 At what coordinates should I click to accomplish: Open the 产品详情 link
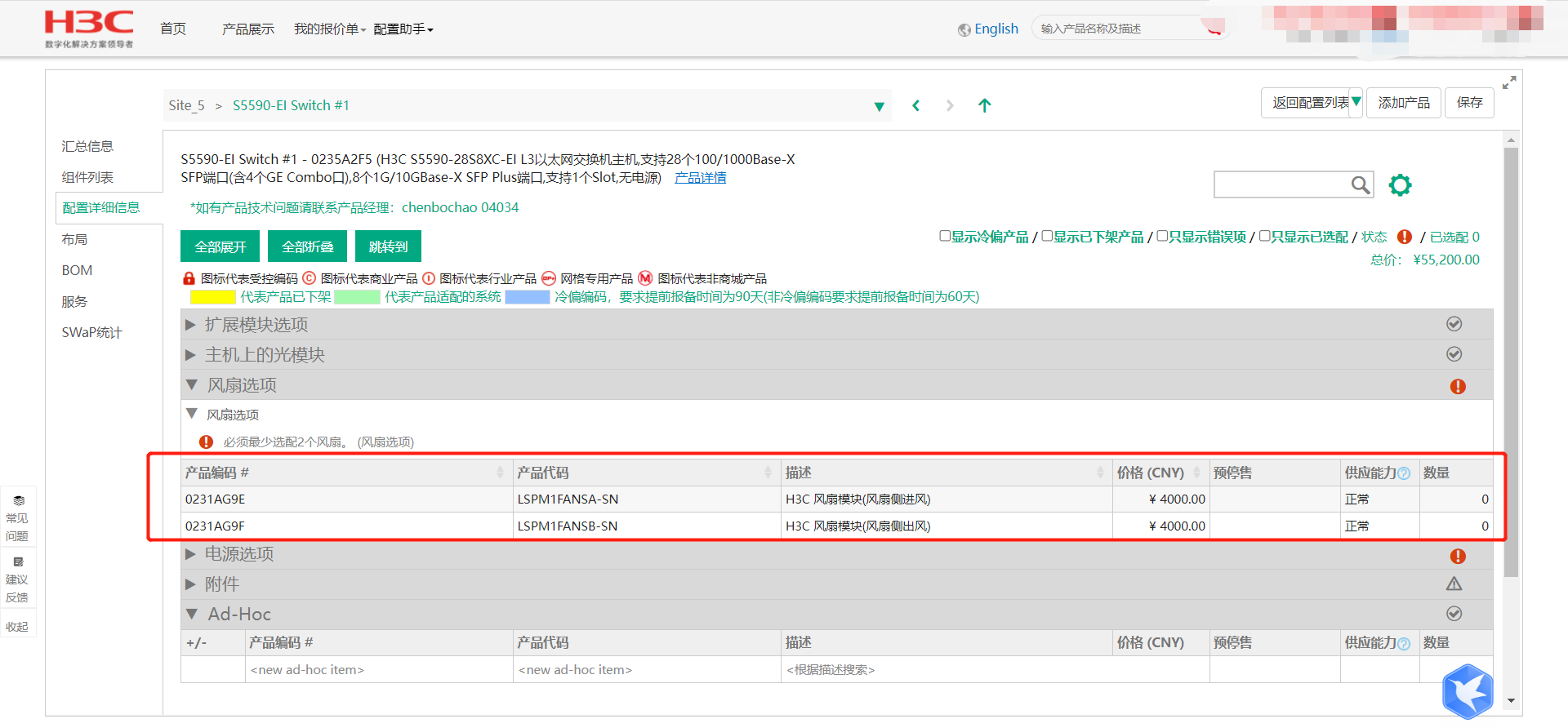pos(700,178)
